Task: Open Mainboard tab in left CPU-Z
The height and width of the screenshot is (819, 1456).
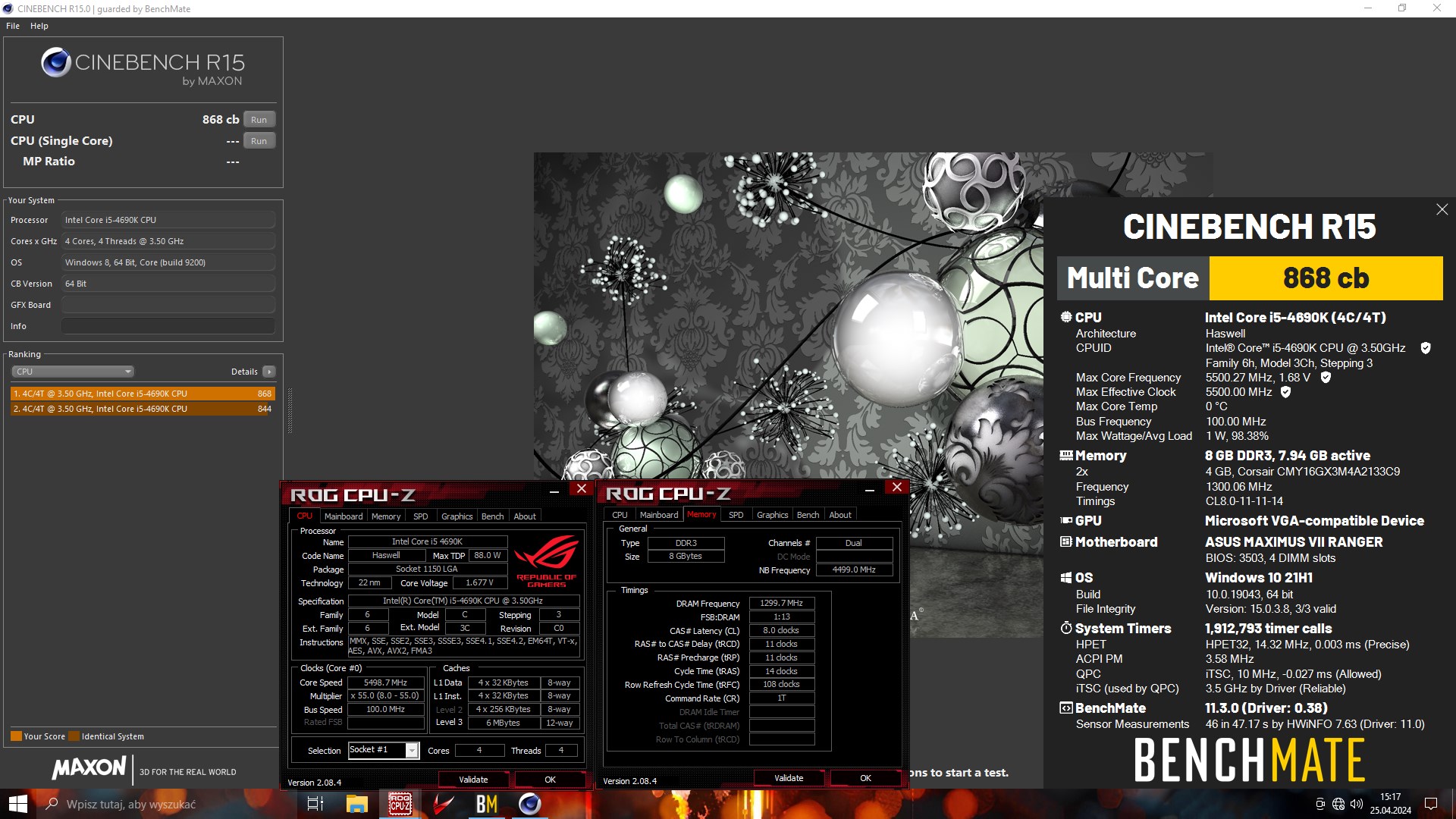Action: coord(344,516)
